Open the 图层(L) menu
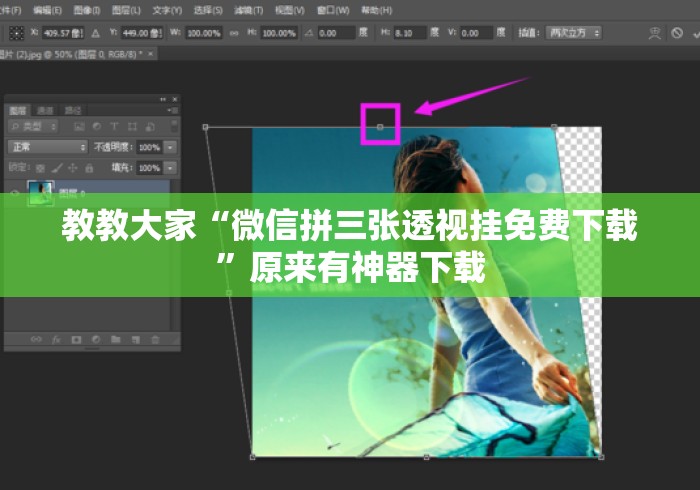The height and width of the screenshot is (490, 700). point(126,10)
